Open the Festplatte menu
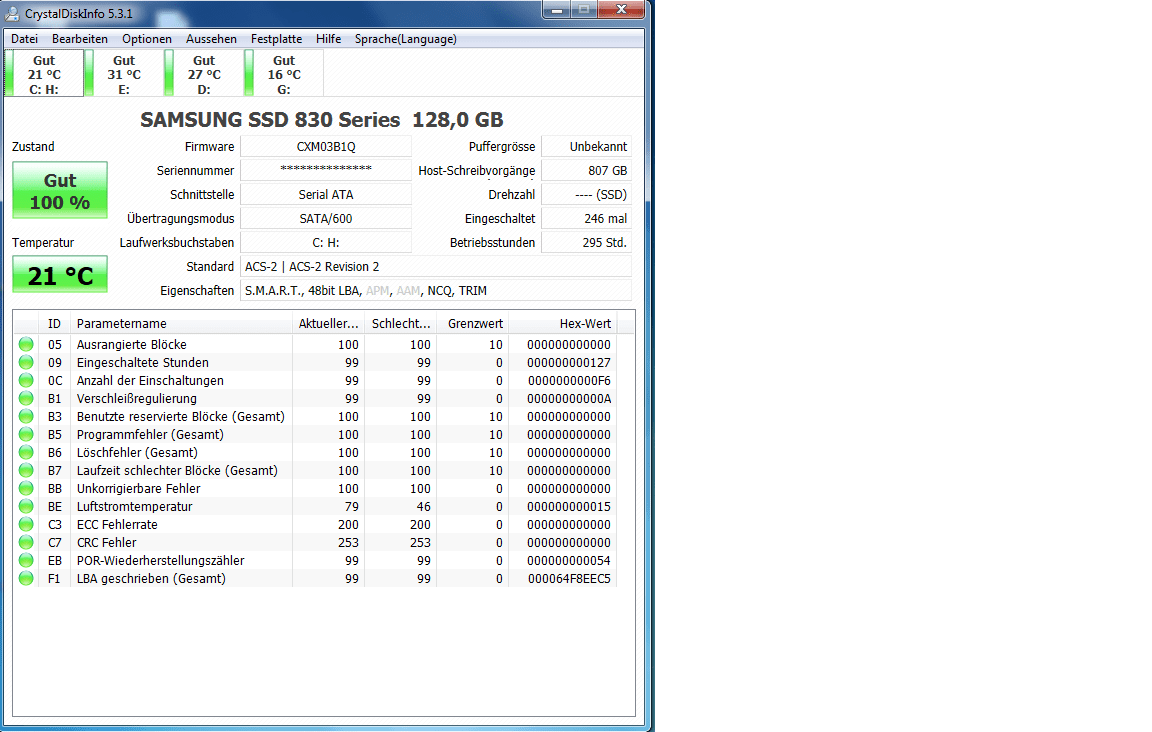1152x732 pixels. [276, 39]
